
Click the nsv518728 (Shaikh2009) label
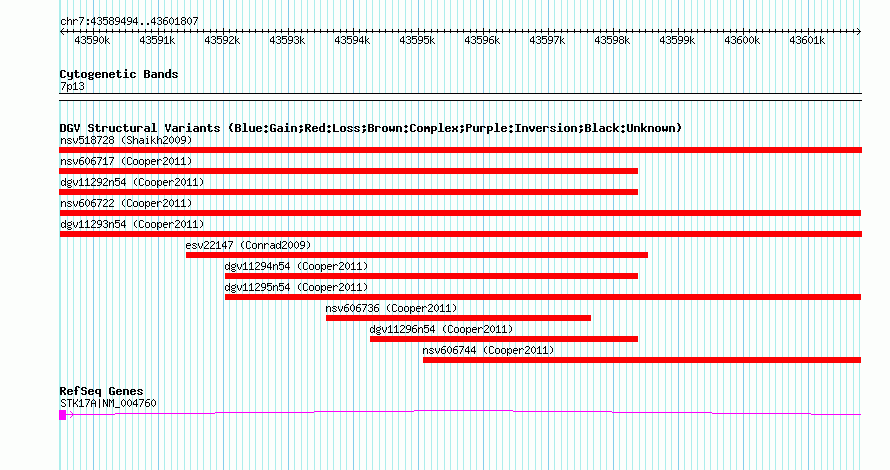point(126,140)
